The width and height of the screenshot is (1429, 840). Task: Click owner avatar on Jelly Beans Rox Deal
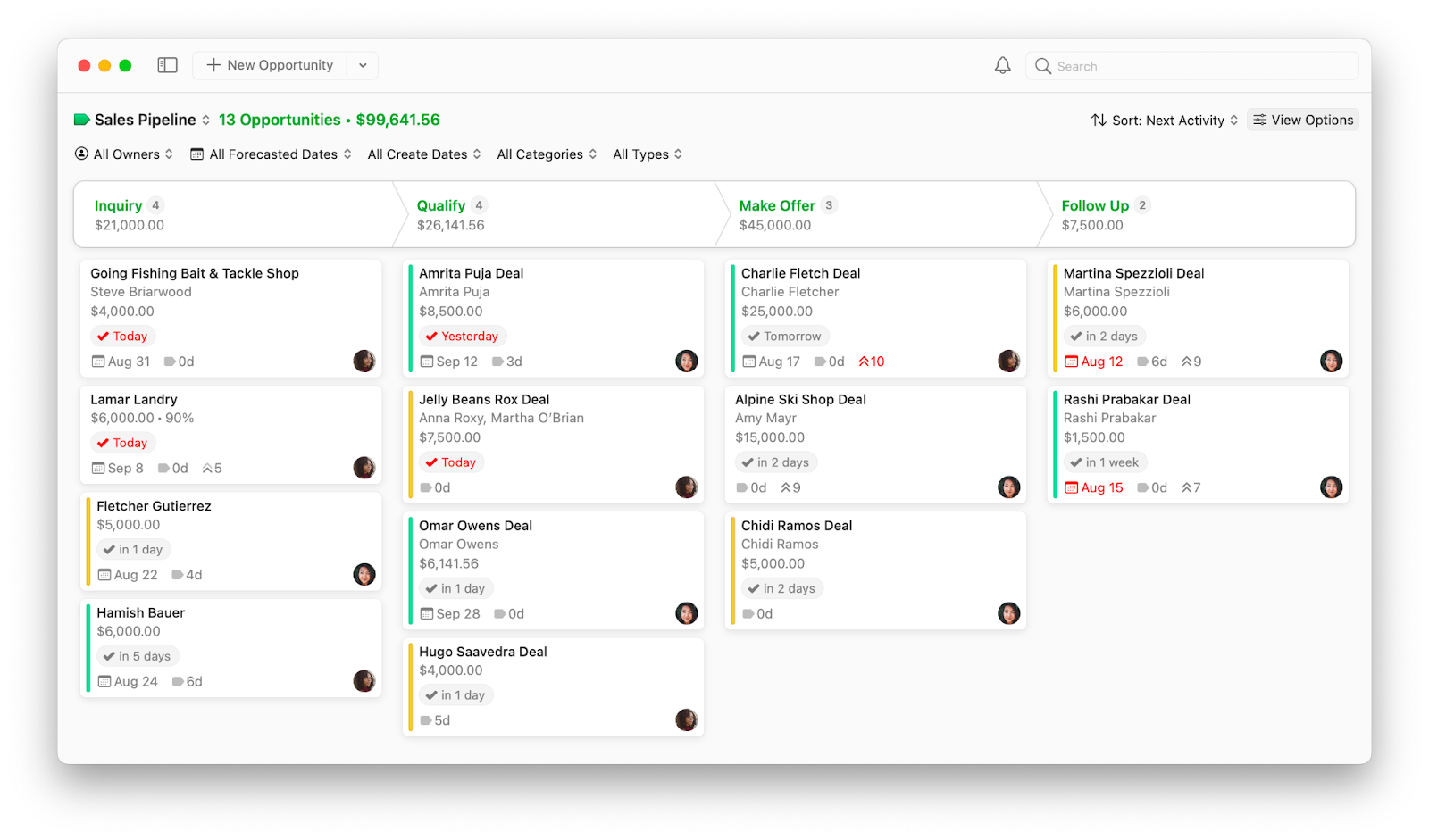[687, 487]
